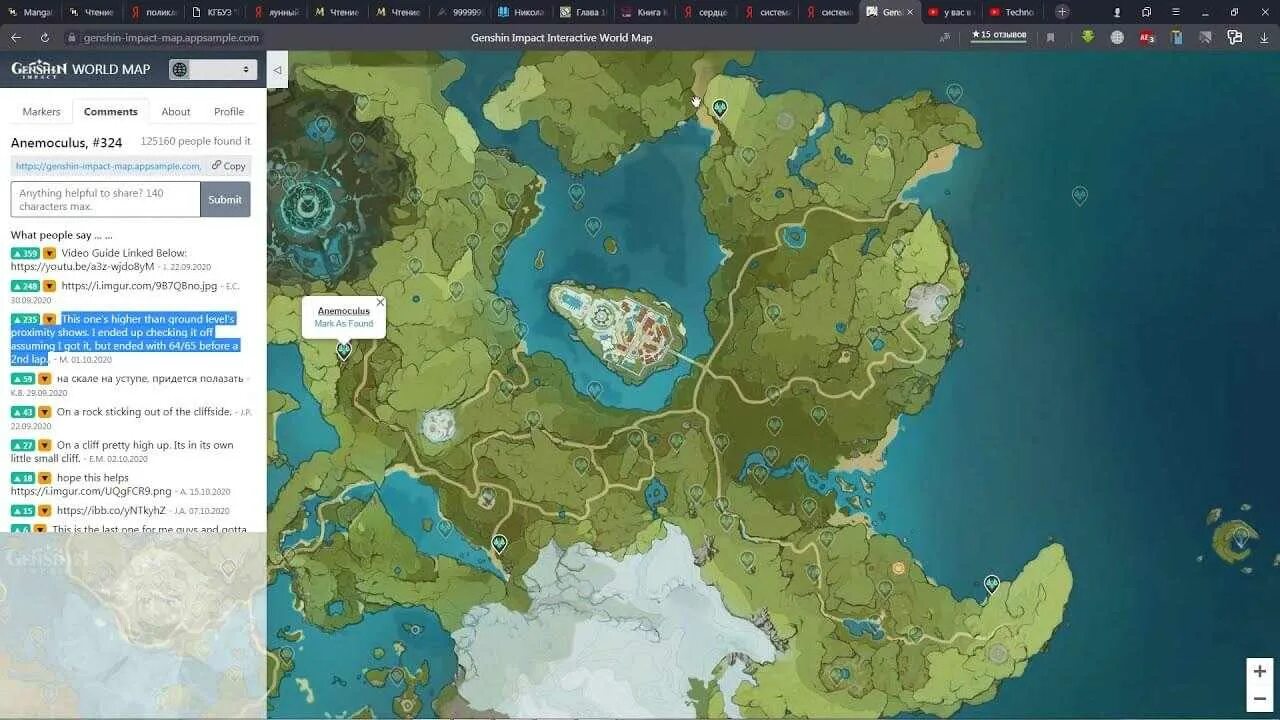1280x720 pixels.
Task: Click the Anemoculus title in map popup
Action: 344,311
